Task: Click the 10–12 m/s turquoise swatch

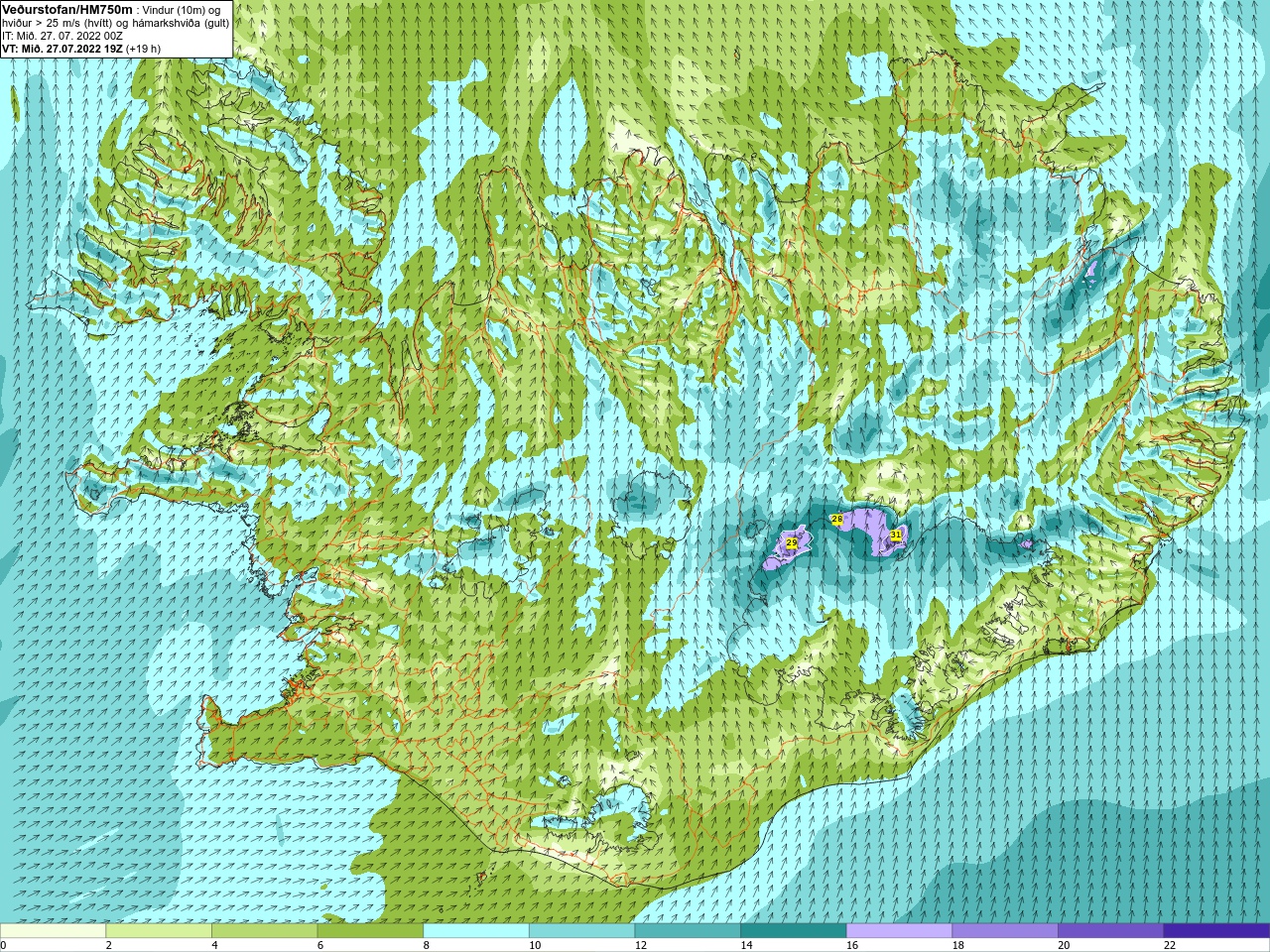Action: [x=582, y=930]
